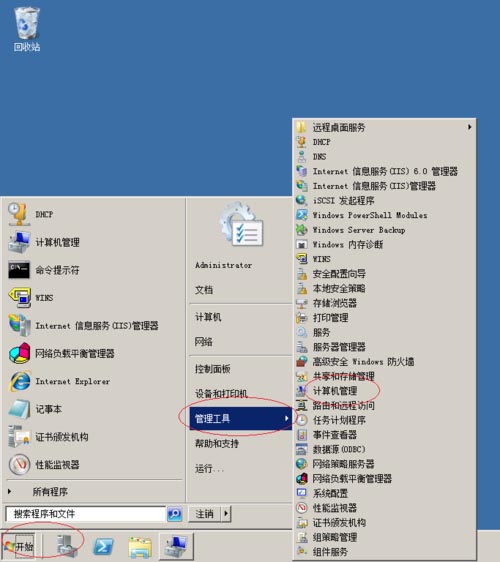This screenshot has width=500, height=562.
Task: Click the Administrator user name link
Action: click(x=224, y=265)
